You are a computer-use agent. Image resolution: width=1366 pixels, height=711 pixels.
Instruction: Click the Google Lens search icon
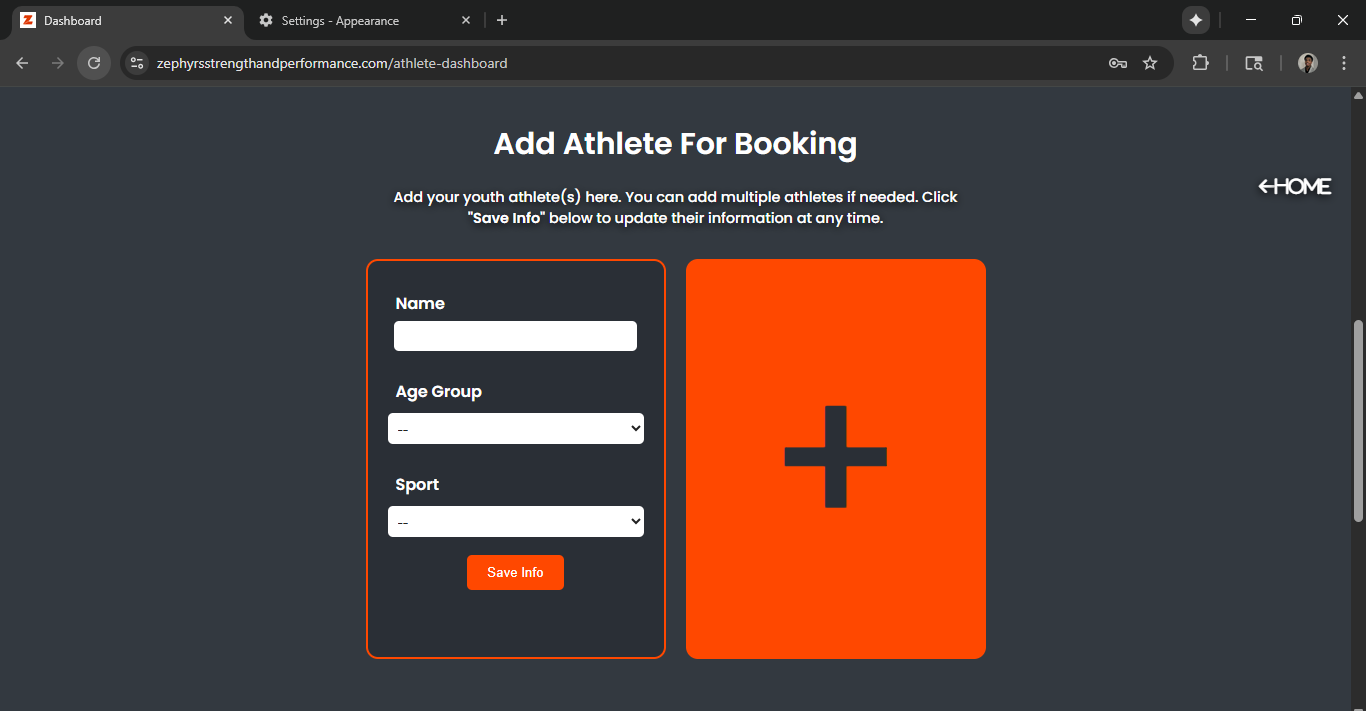1253,62
